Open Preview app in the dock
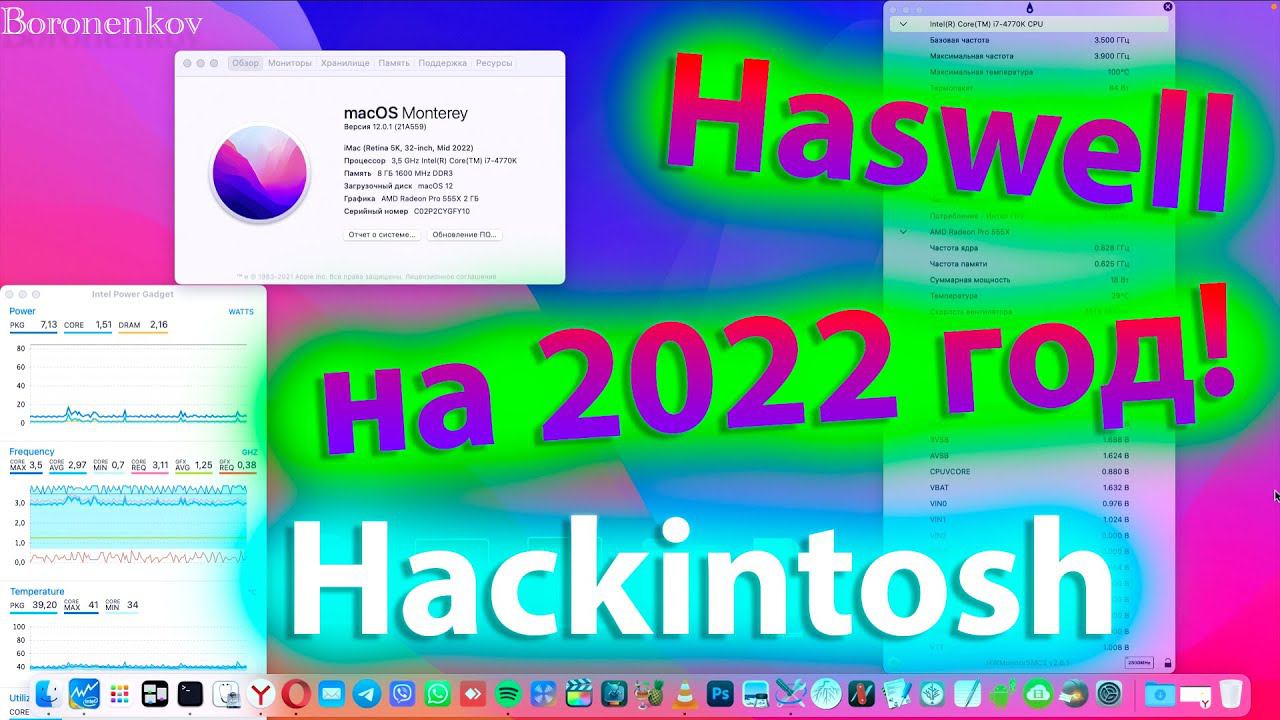This screenshot has width=1280, height=720. [756, 694]
